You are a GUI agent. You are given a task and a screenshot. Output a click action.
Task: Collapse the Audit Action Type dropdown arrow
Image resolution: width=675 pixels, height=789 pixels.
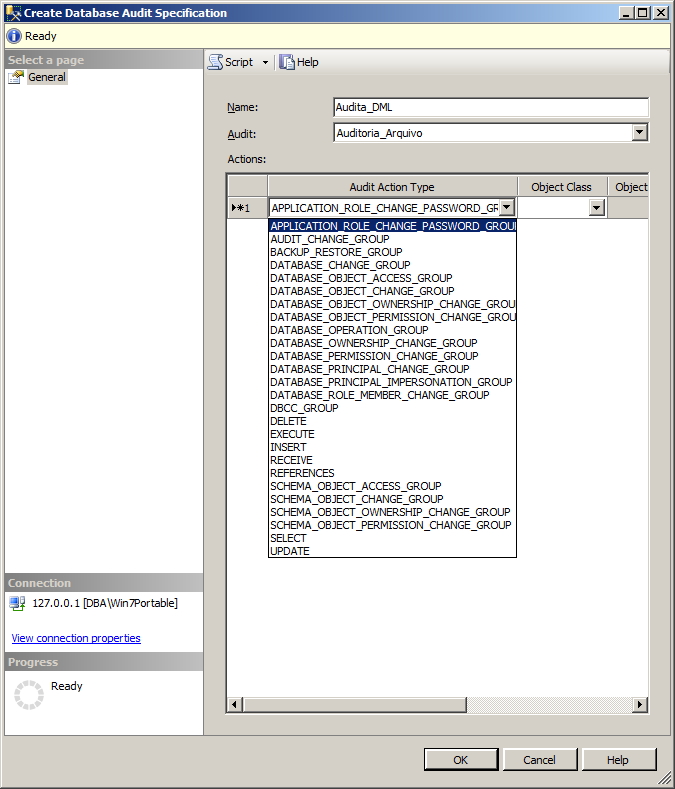(507, 207)
